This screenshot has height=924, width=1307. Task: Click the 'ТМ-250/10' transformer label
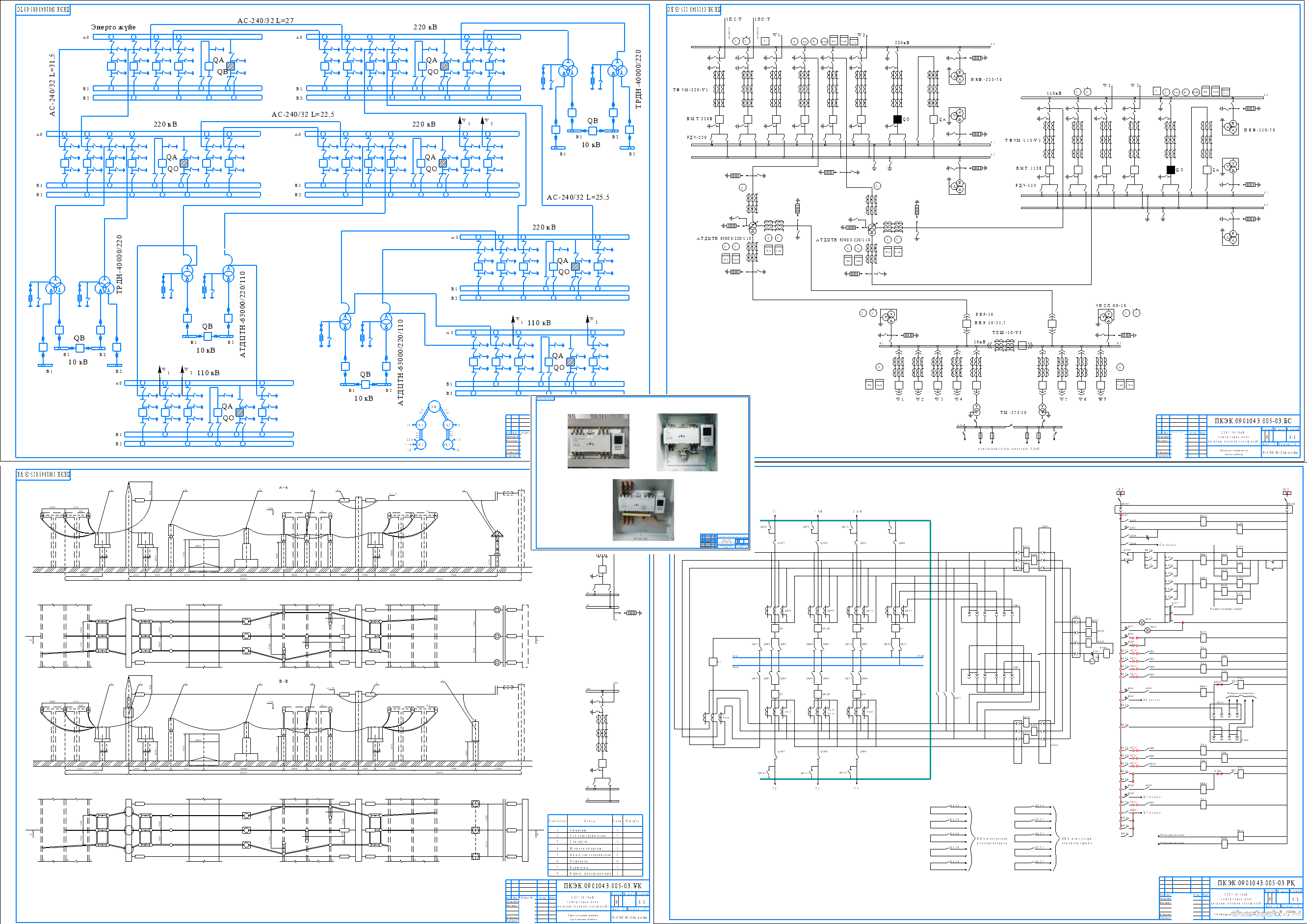1013,412
